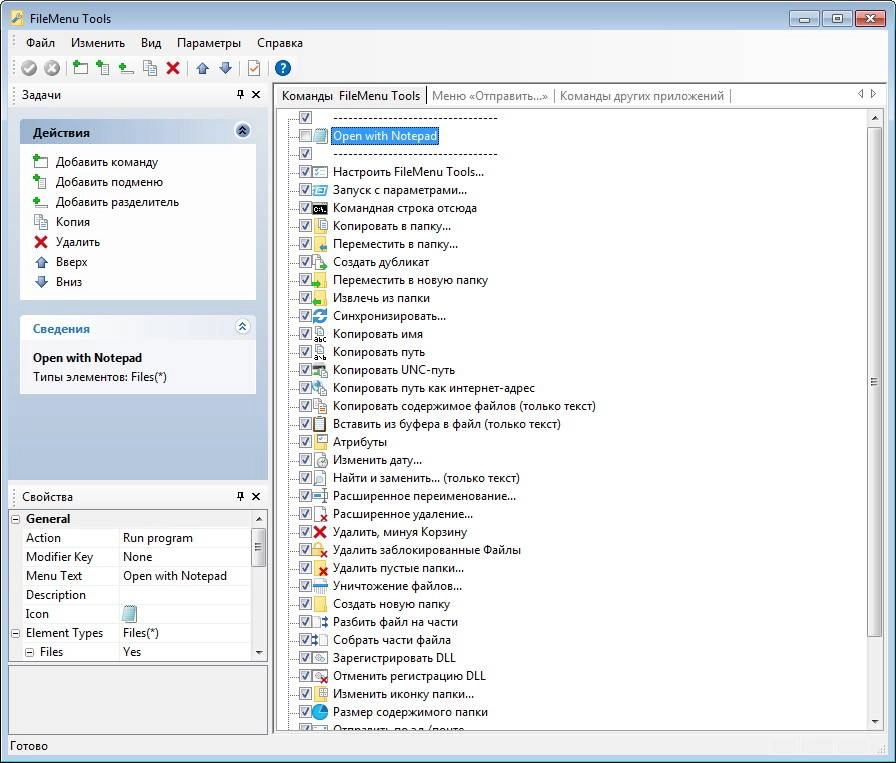Click the red X Delete toolbar icon
This screenshot has width=896, height=763.
click(173, 68)
